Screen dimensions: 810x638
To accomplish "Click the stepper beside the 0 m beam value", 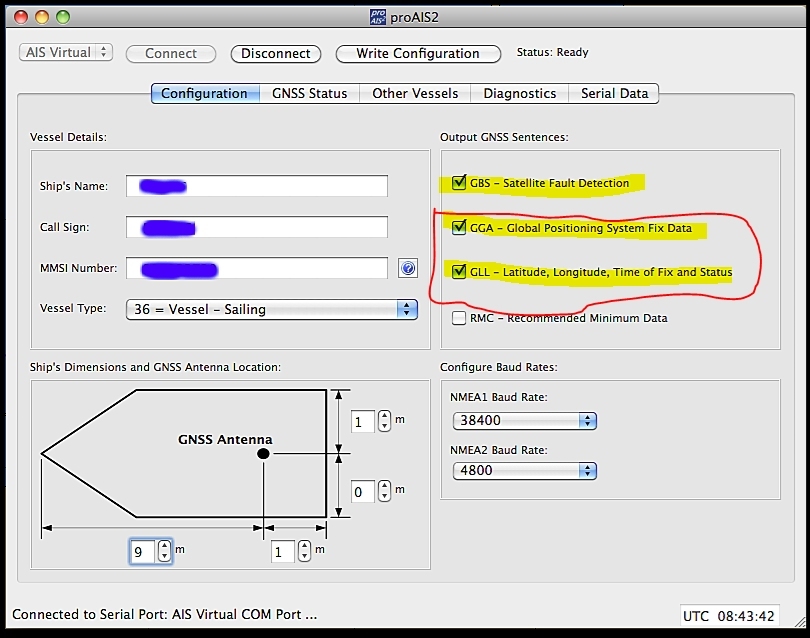I will coord(384,491).
